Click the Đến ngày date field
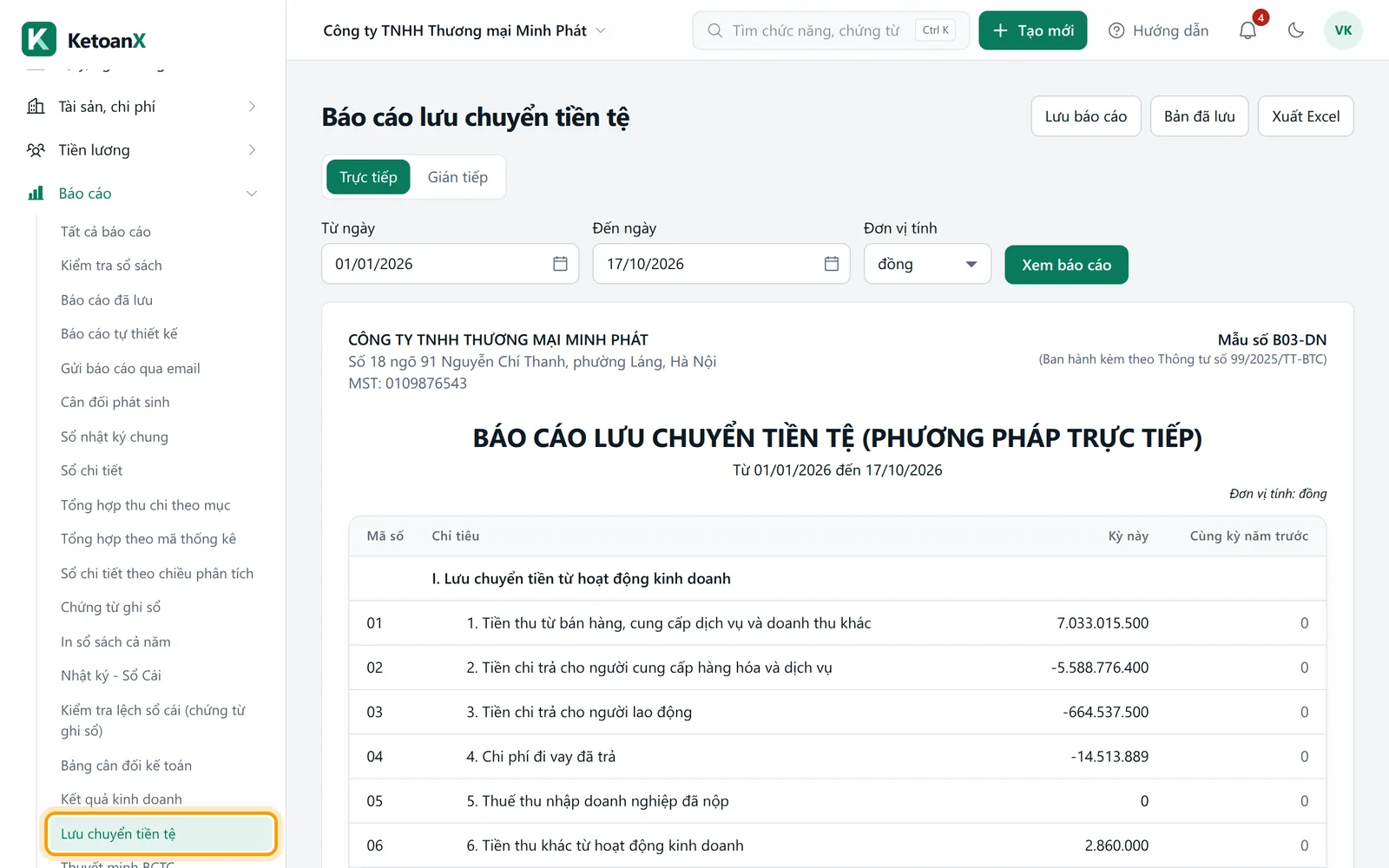This screenshot has height=868, width=1389. coord(721,264)
